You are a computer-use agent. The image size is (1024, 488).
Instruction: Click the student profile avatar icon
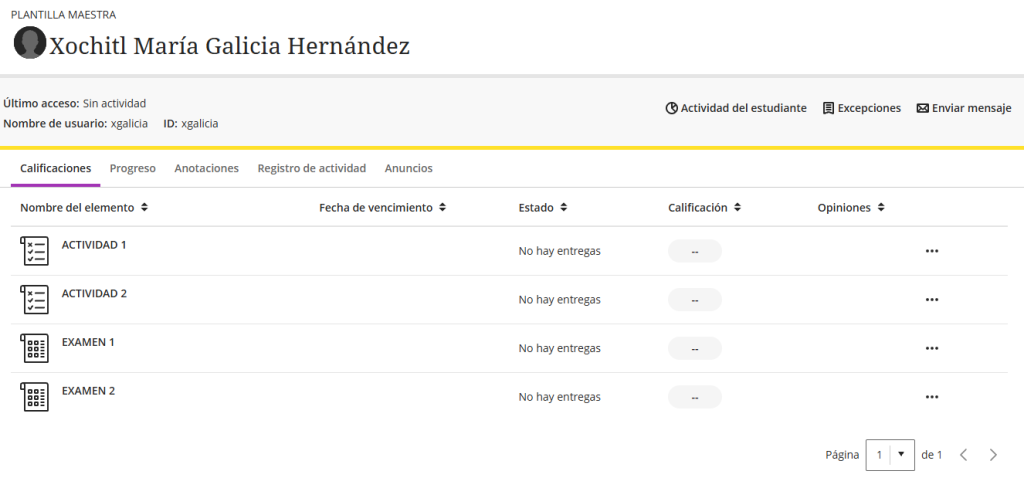[x=30, y=43]
